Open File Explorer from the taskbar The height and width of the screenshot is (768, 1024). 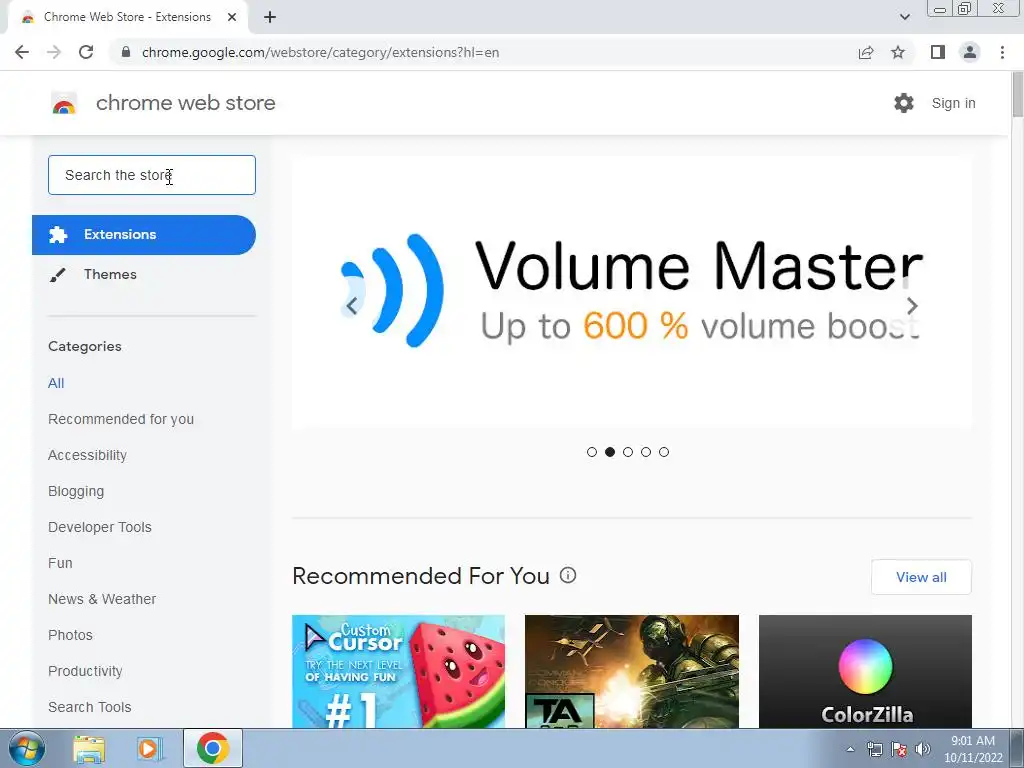coord(89,748)
